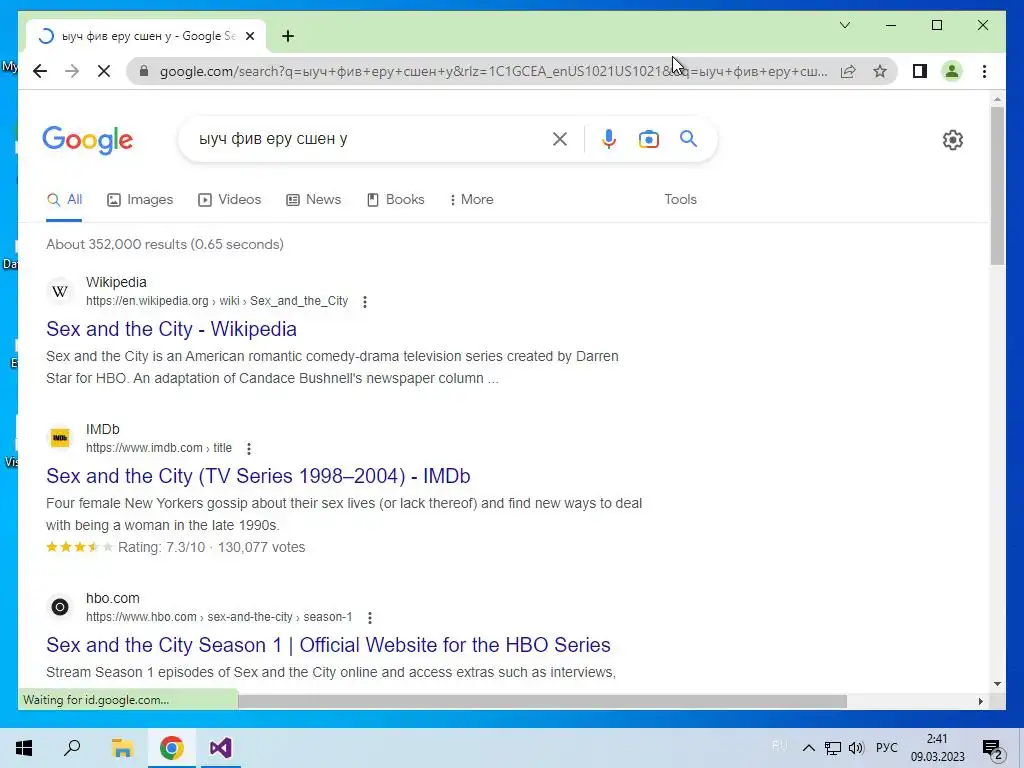Open search Tools
1024x768 pixels.
point(680,200)
